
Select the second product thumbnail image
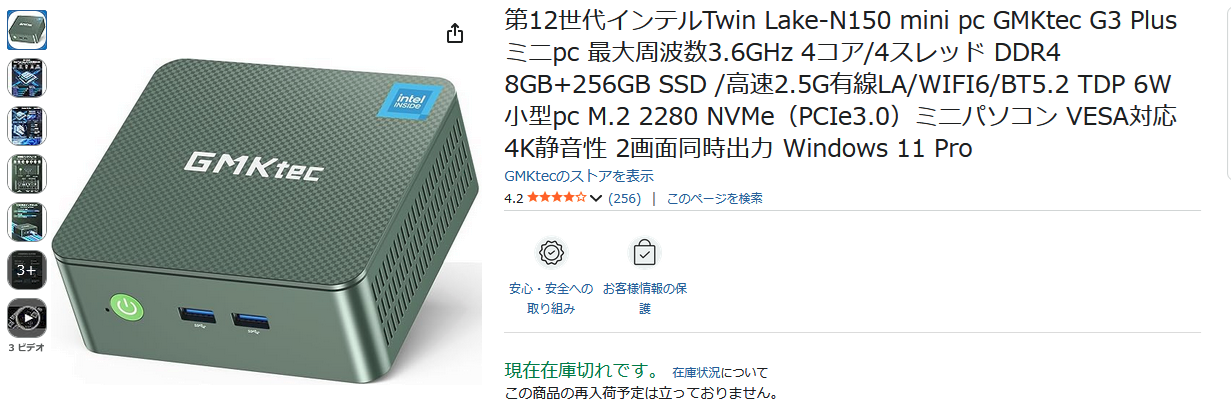(27, 78)
